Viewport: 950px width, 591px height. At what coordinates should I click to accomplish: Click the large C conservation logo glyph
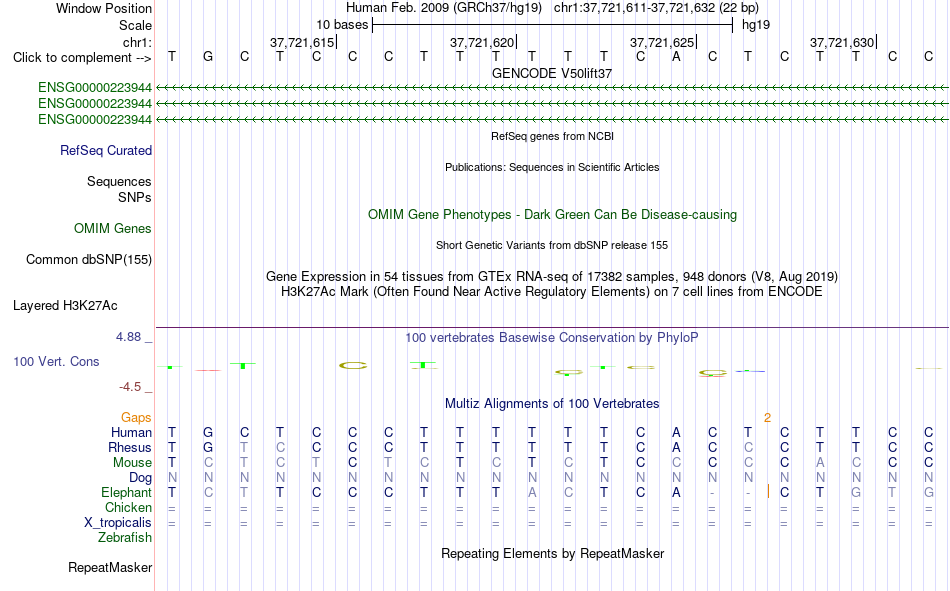click(x=353, y=366)
